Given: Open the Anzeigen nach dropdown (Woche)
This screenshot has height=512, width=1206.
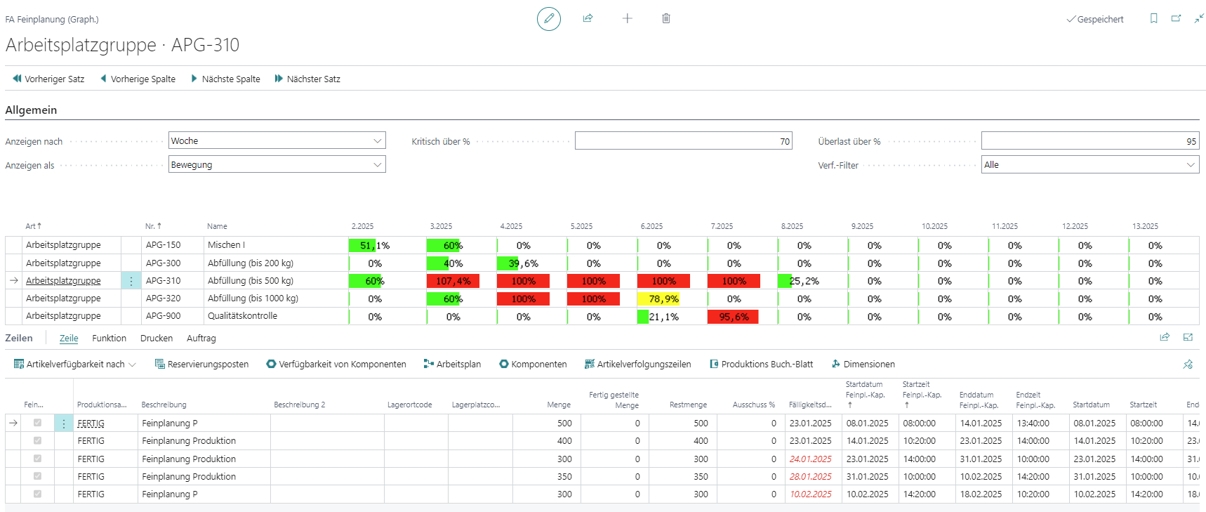Looking at the screenshot, I should 277,141.
